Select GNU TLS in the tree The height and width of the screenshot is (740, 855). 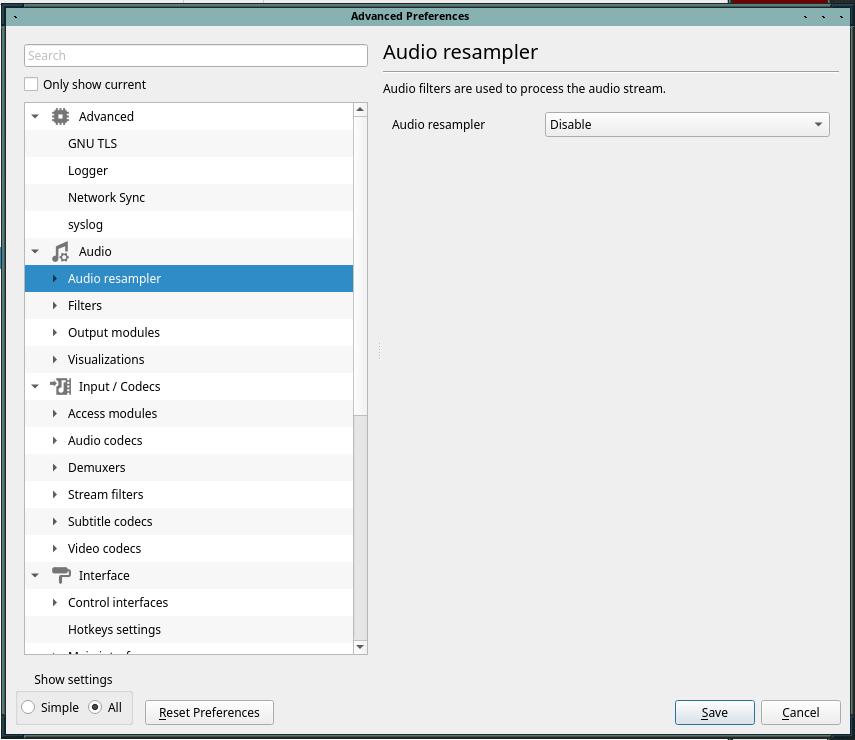click(92, 143)
